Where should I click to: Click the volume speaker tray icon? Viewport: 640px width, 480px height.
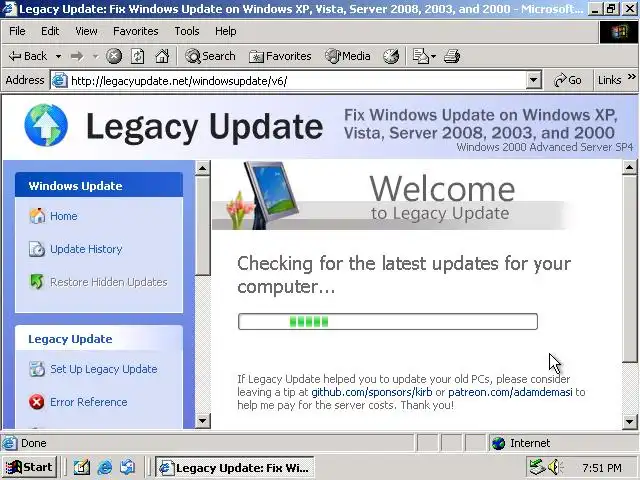click(x=555, y=467)
